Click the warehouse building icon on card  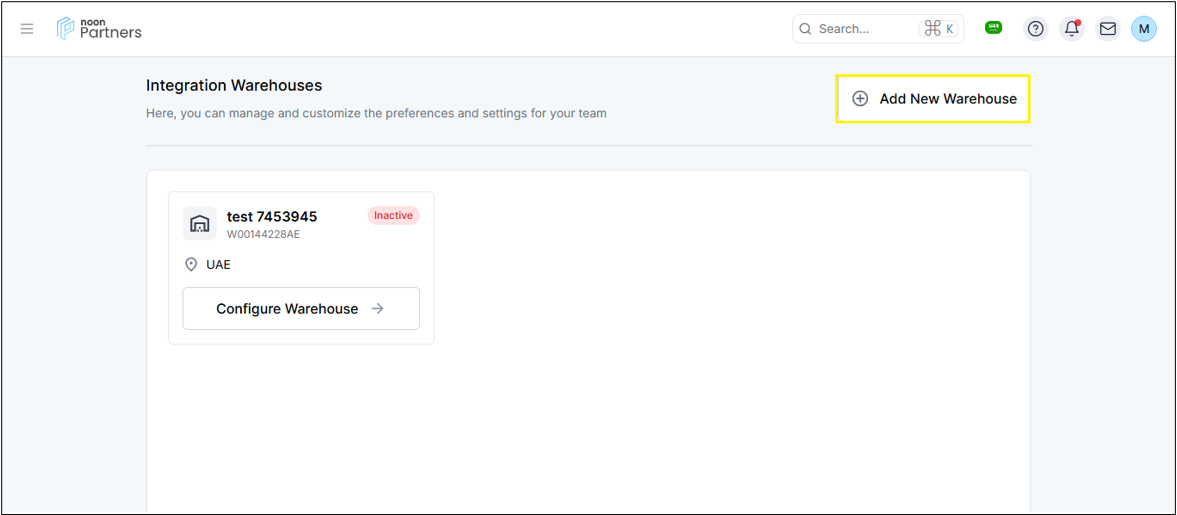[x=200, y=223]
